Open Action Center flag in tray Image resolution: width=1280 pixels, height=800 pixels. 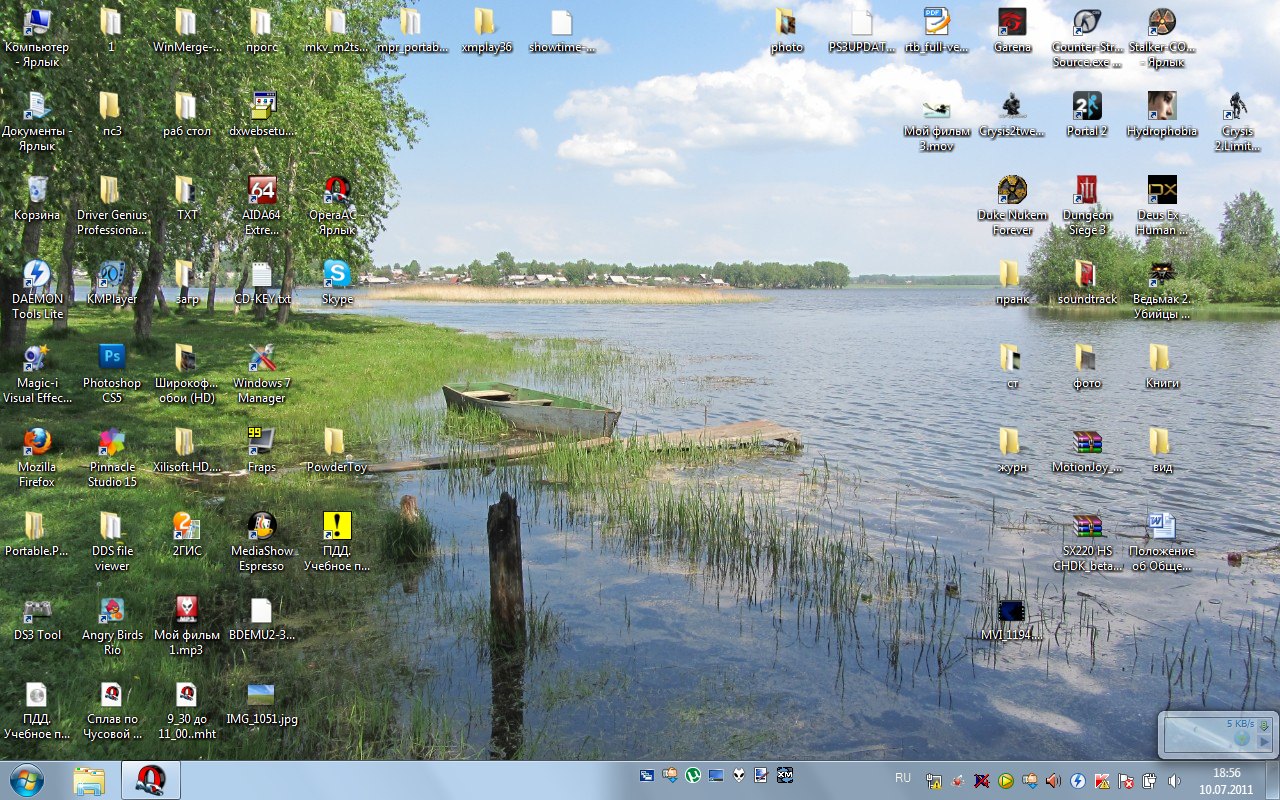(x=1124, y=780)
